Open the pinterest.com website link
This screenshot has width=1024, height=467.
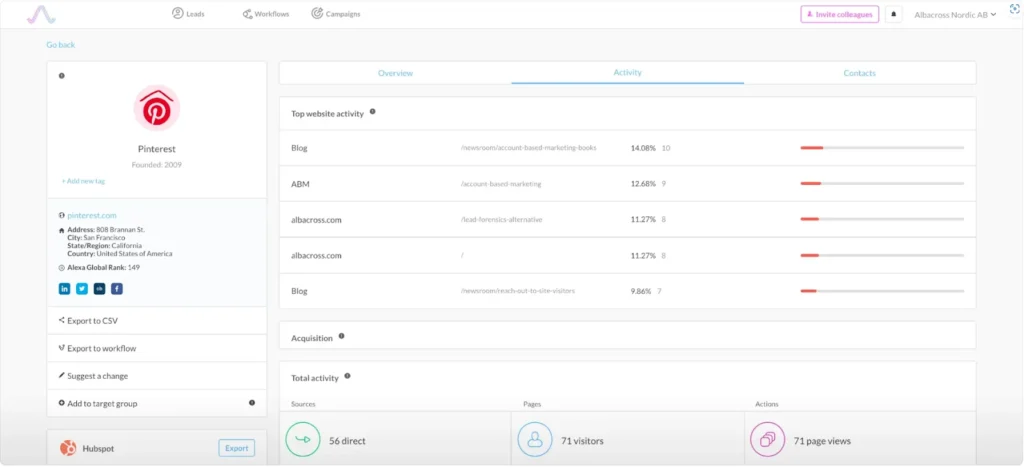coord(91,215)
